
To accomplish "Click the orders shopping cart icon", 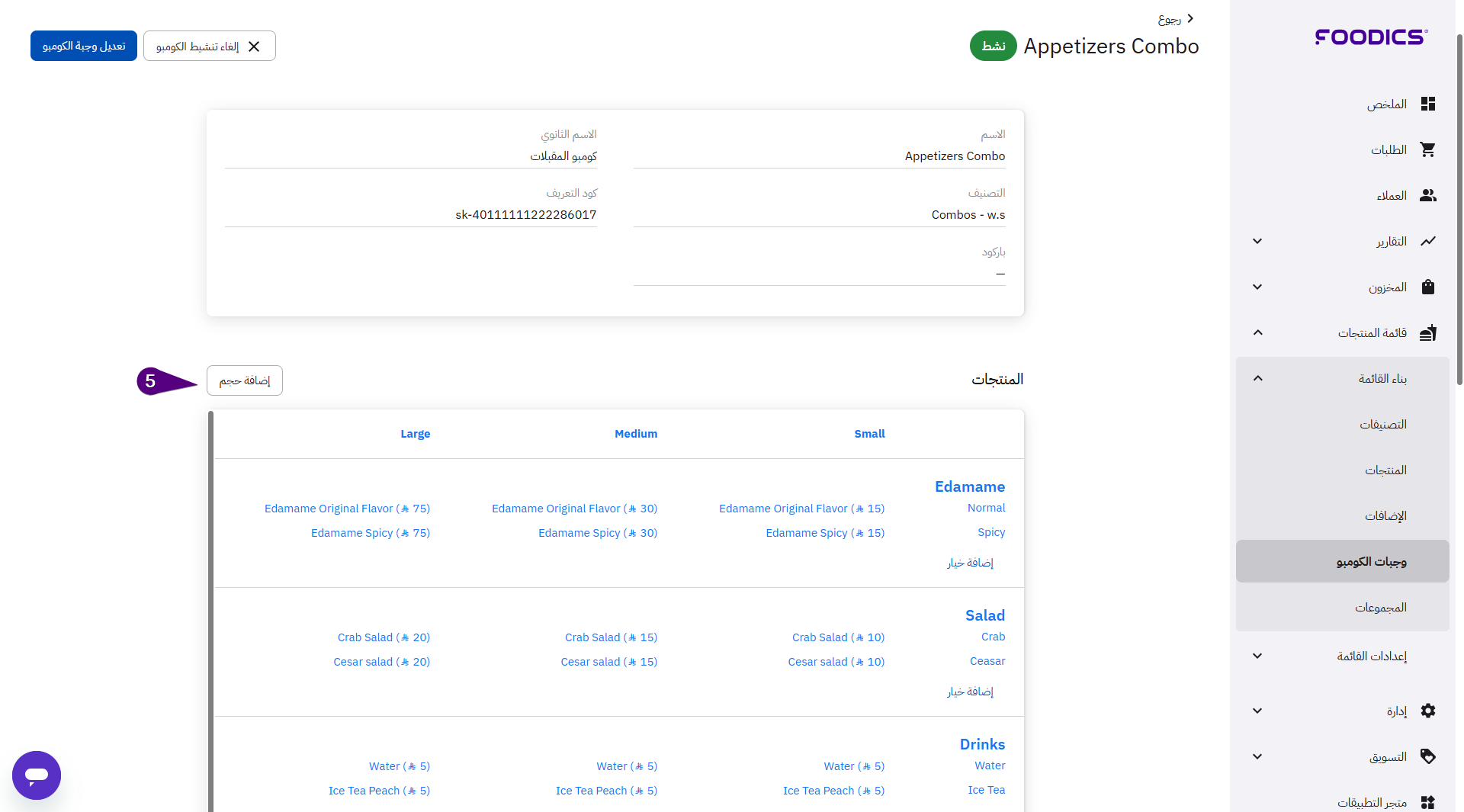I will (1427, 149).
